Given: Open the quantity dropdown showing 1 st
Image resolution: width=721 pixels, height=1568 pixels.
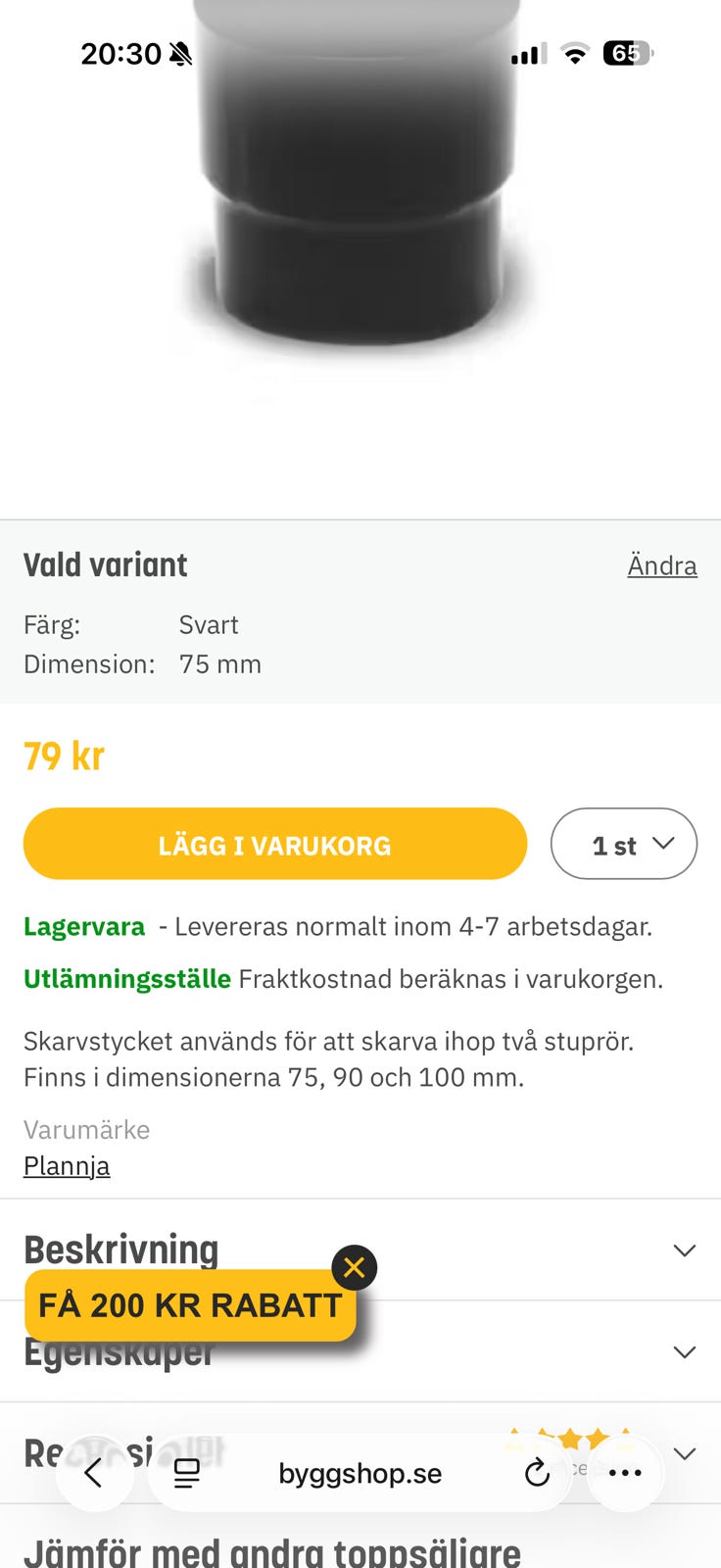Looking at the screenshot, I should point(623,844).
